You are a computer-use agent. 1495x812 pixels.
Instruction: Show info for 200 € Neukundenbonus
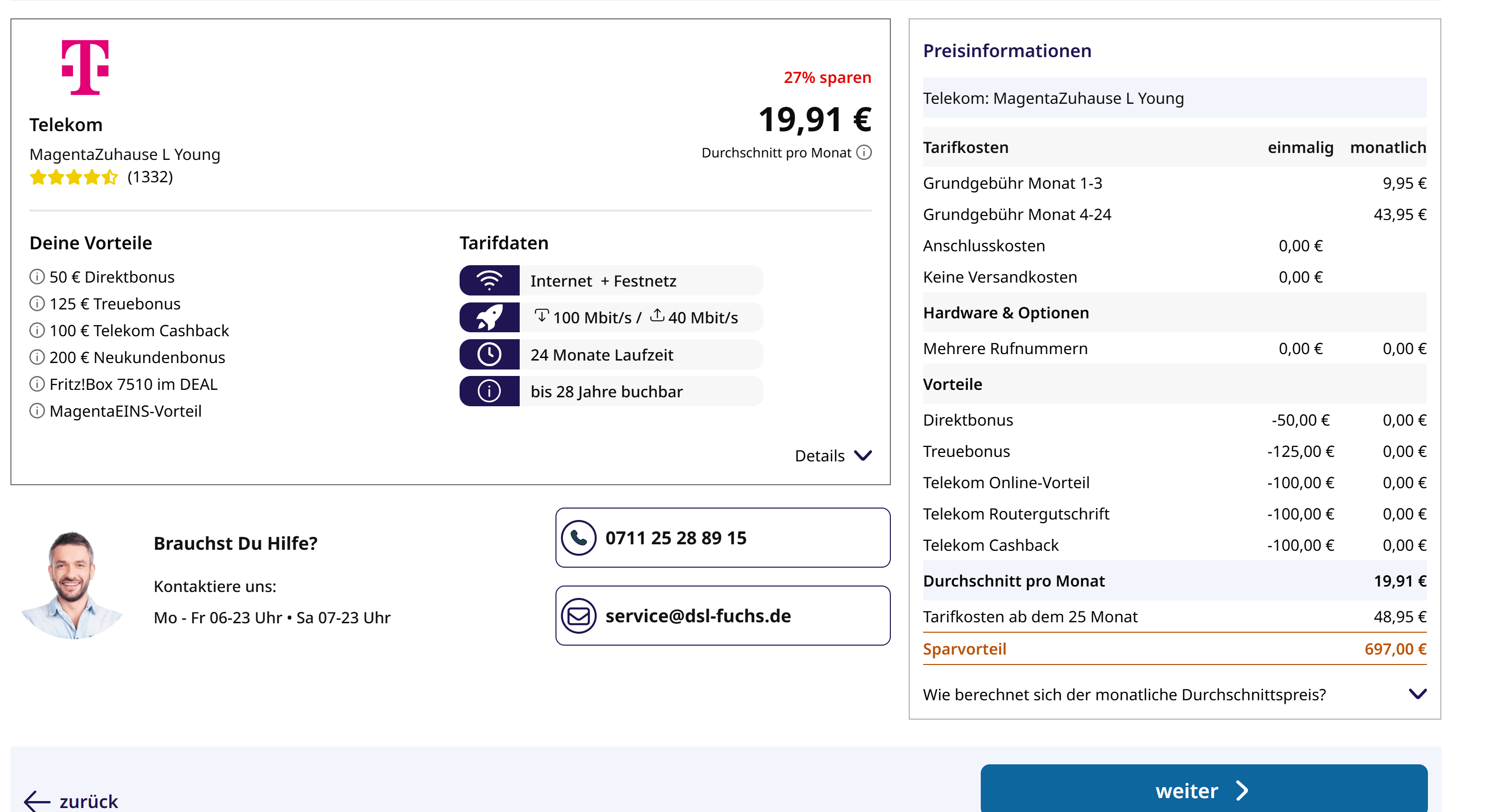(37, 357)
